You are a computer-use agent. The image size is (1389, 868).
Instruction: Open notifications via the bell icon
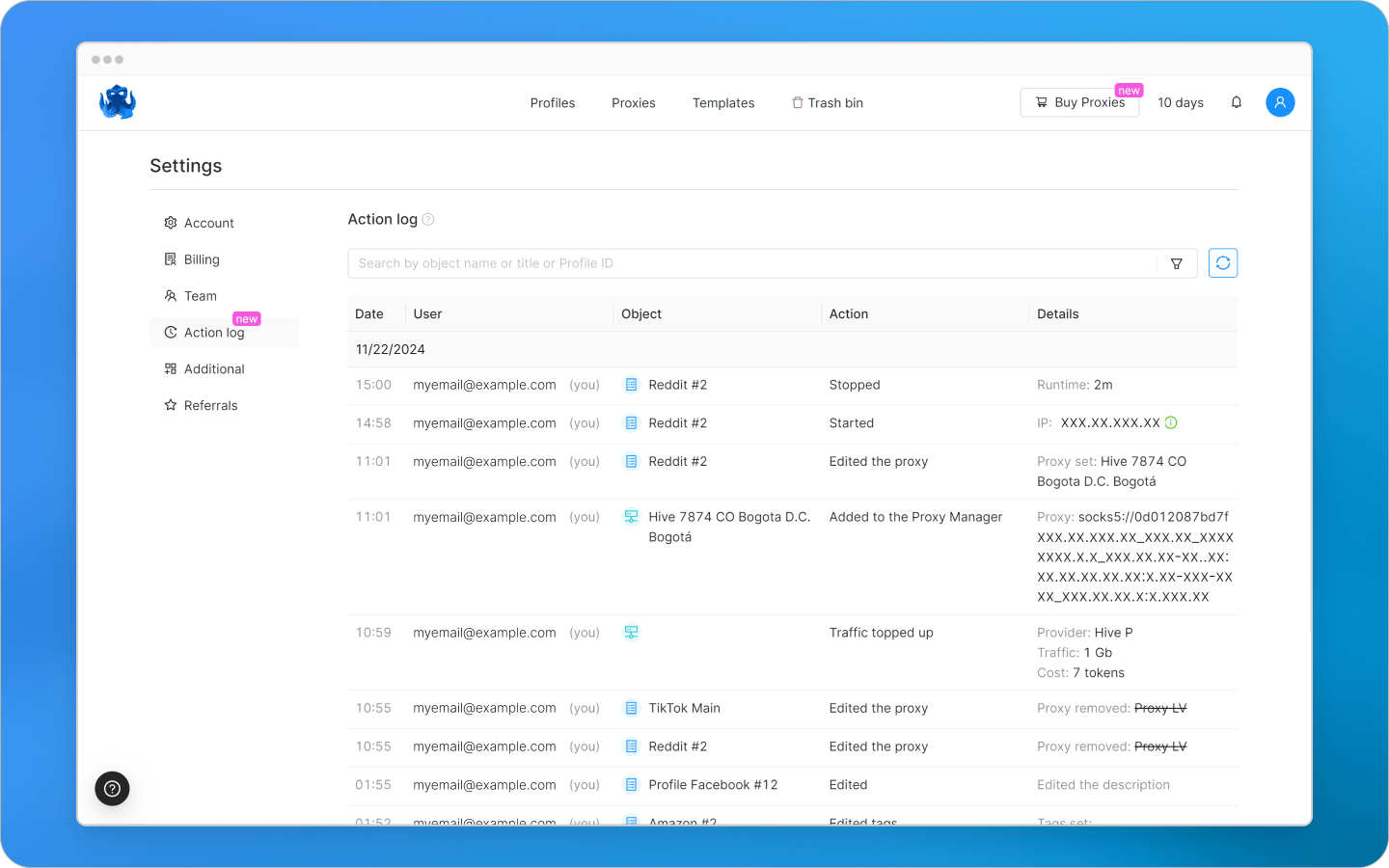pyautogui.click(x=1236, y=102)
